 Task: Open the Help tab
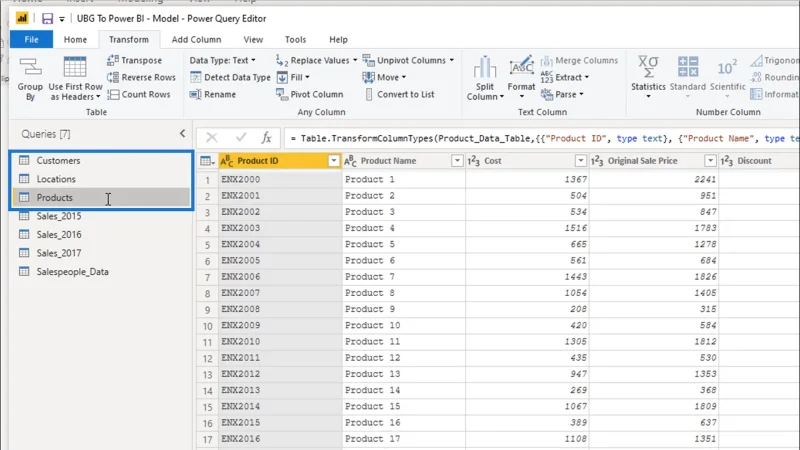338,39
